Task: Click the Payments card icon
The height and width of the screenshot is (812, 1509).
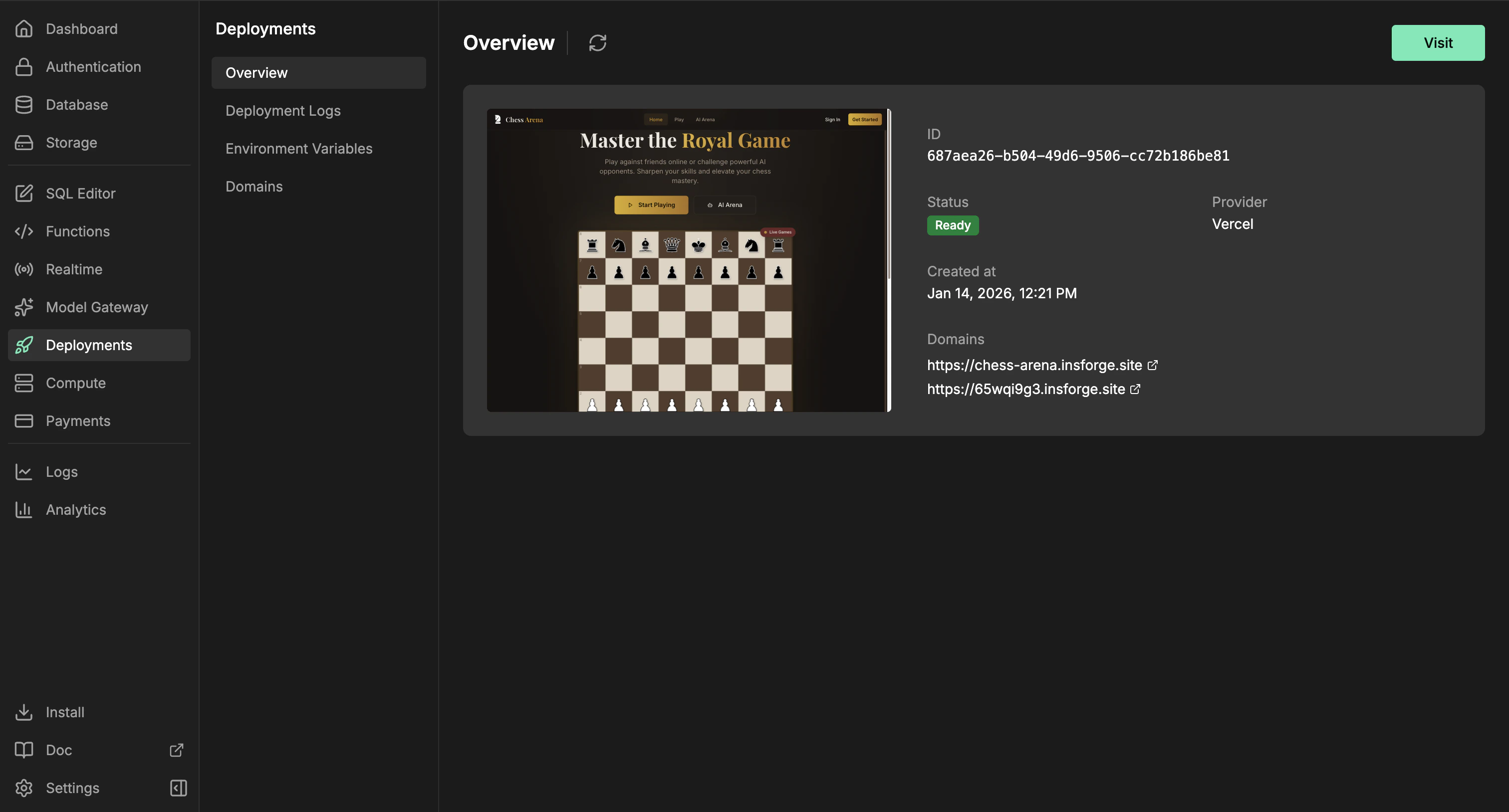Action: (23, 421)
